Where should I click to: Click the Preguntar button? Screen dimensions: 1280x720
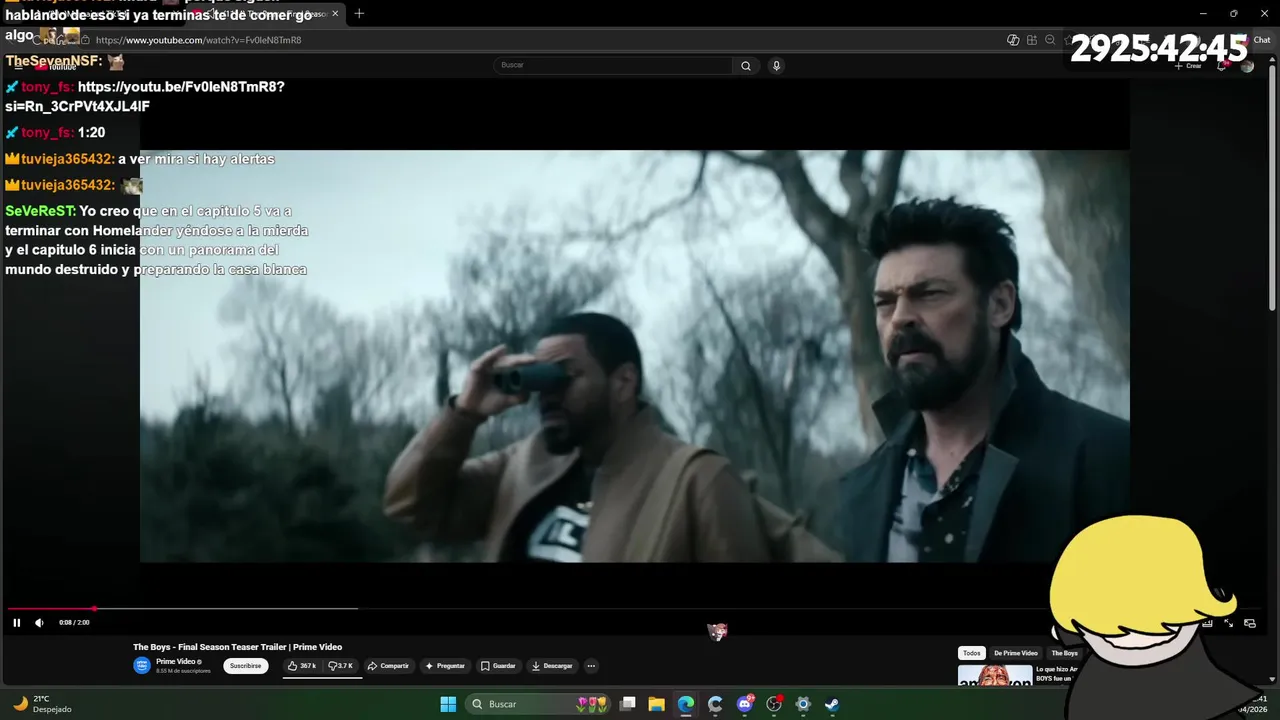(x=445, y=666)
